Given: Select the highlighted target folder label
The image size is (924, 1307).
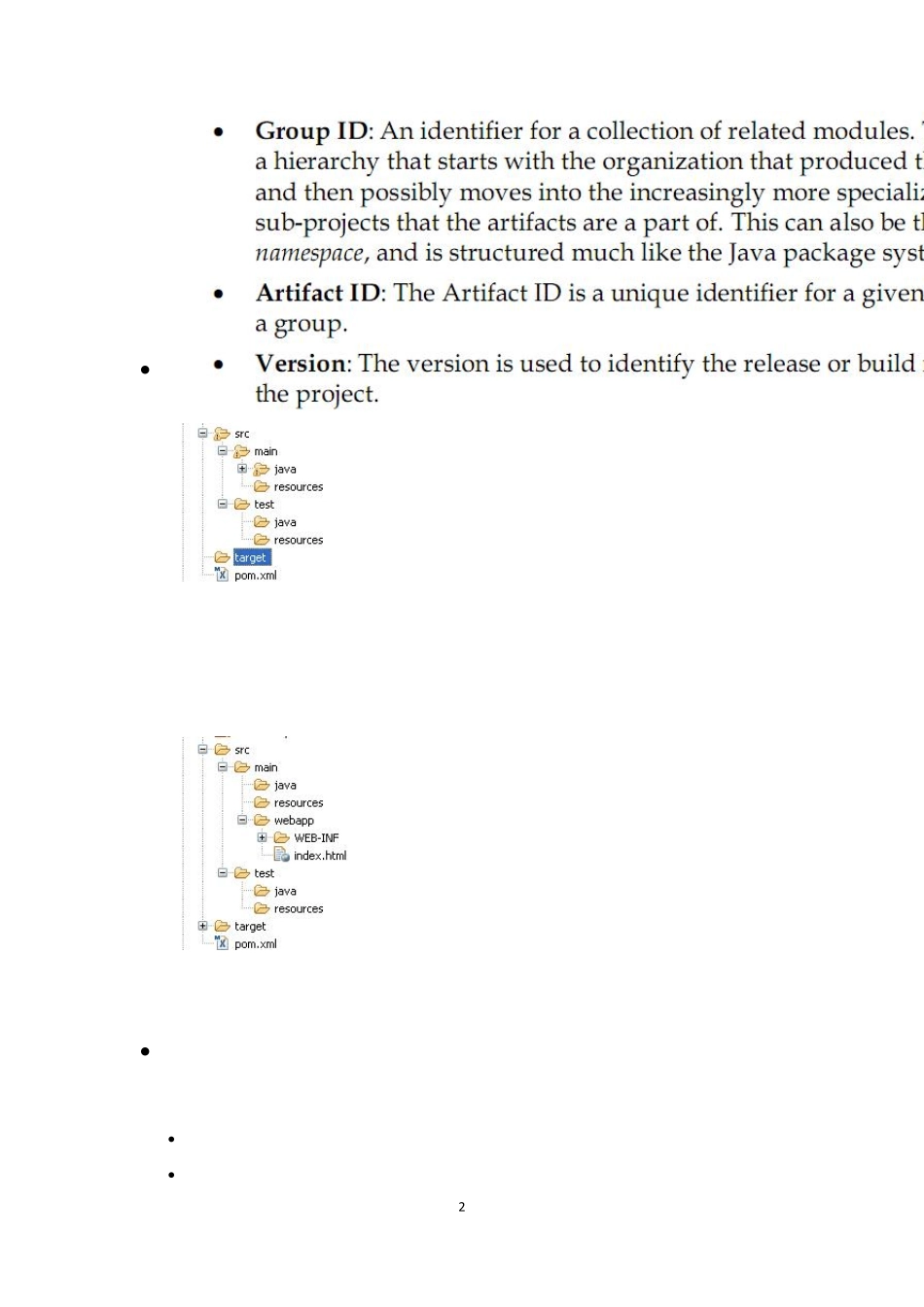Looking at the screenshot, I should point(252,557).
